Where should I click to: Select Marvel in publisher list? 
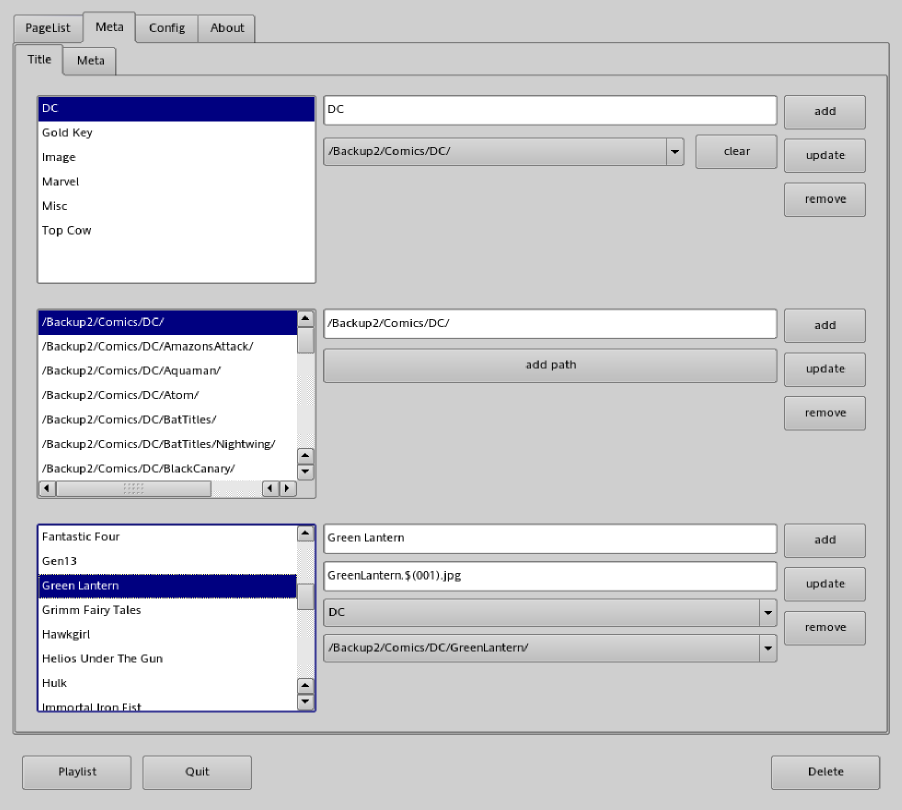[177, 182]
